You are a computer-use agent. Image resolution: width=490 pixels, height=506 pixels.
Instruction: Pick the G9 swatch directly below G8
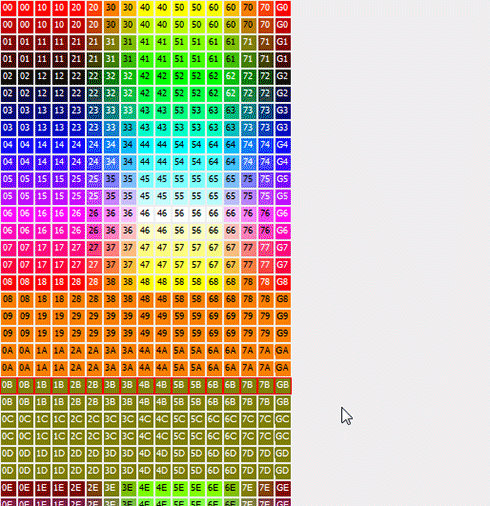coord(282,317)
